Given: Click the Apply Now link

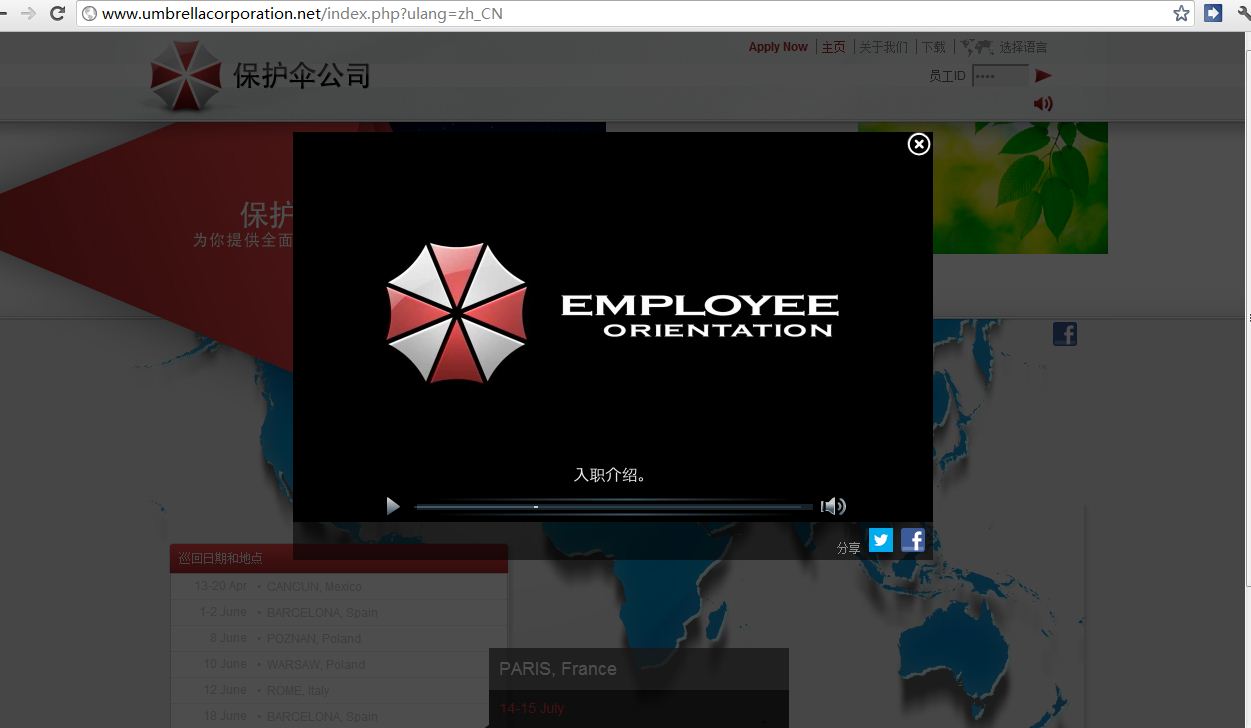Looking at the screenshot, I should click(778, 47).
